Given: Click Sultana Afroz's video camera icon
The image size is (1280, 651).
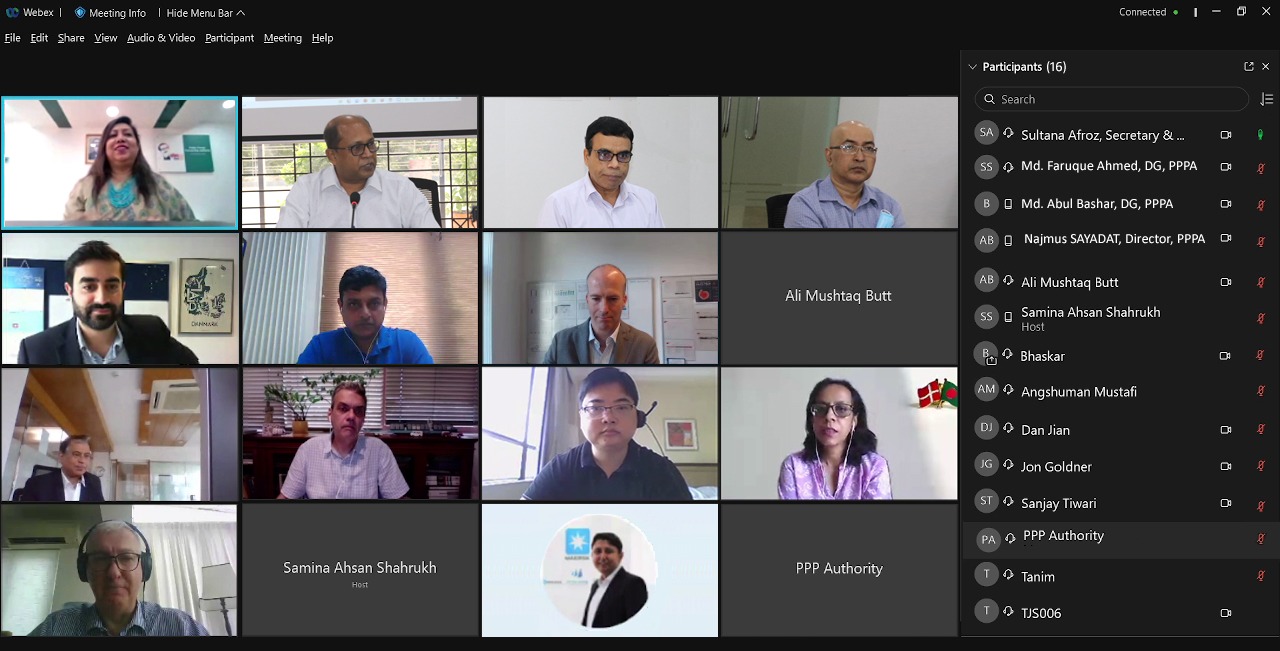Looking at the screenshot, I should (1225, 135).
